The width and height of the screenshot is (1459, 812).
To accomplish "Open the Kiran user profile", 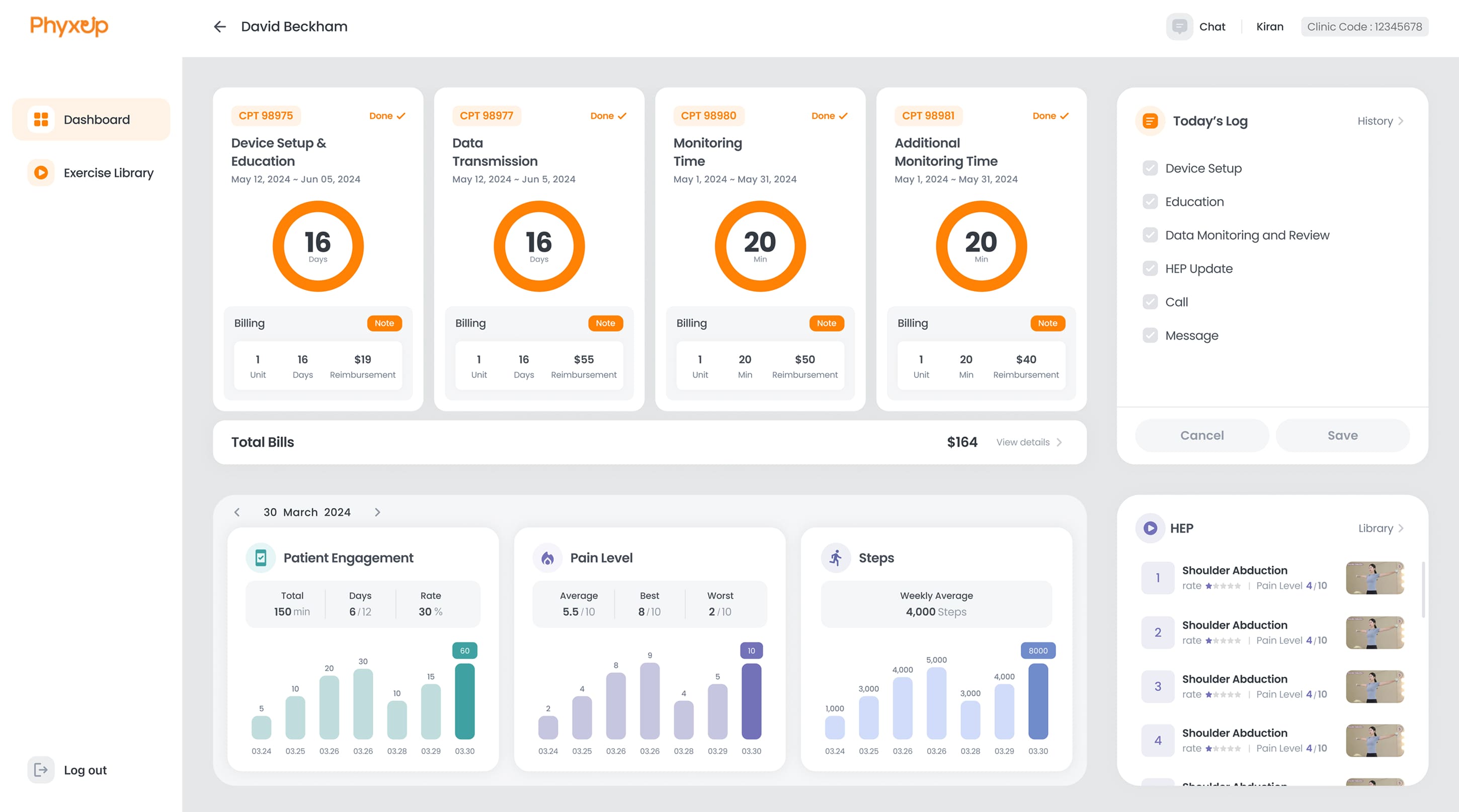I will (1269, 27).
